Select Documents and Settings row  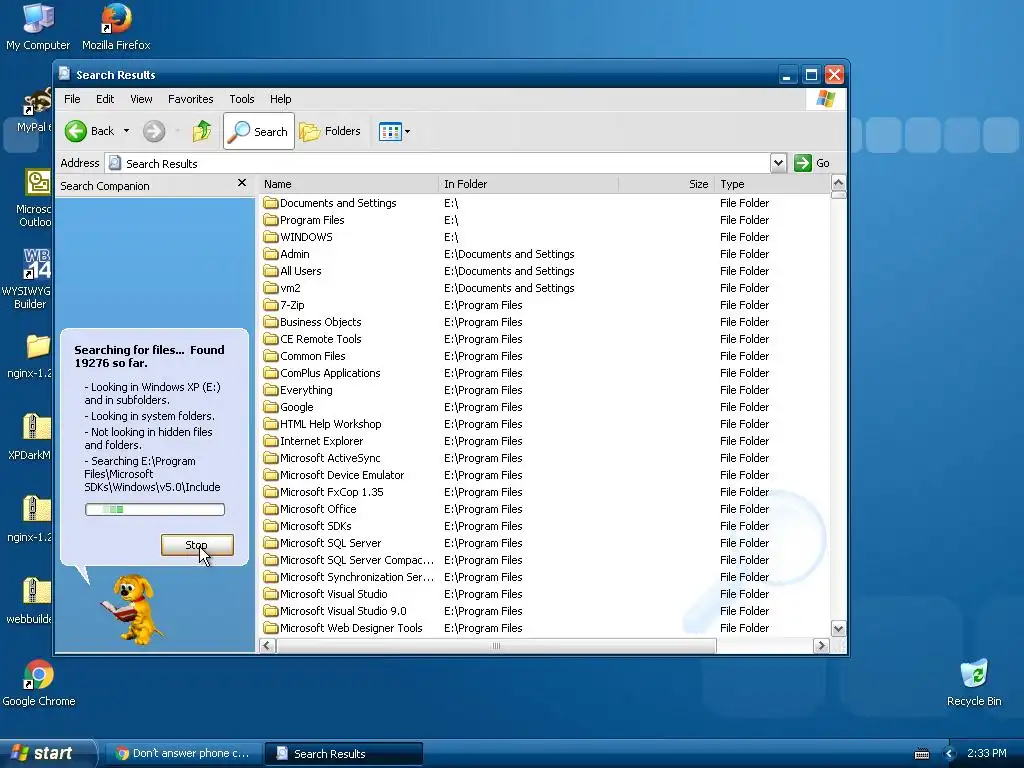pyautogui.click(x=545, y=203)
